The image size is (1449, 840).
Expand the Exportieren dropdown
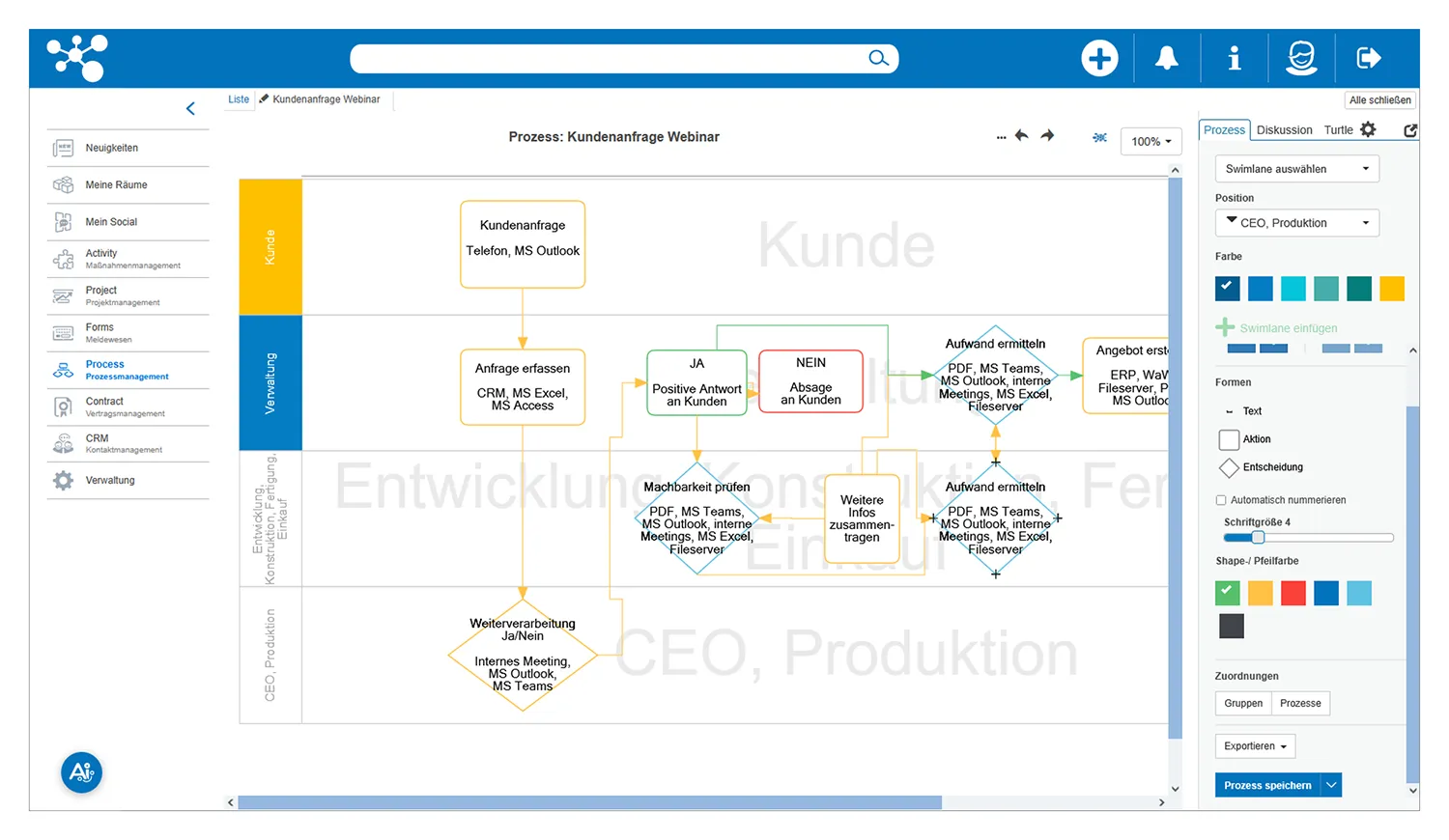pyautogui.click(x=1254, y=746)
